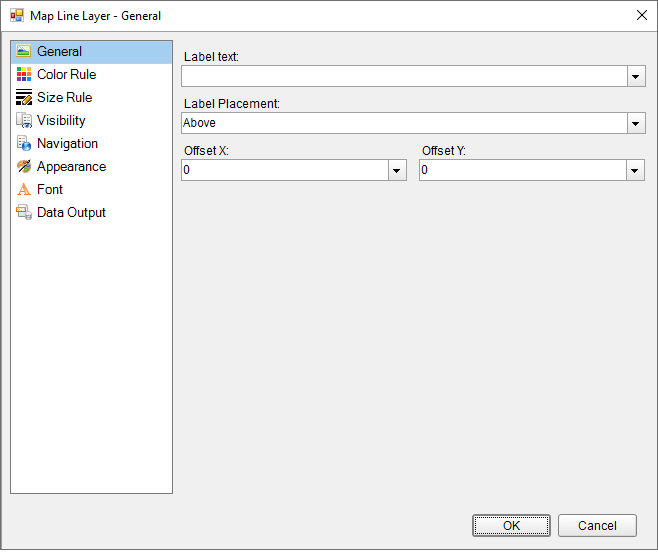The image size is (658, 553).
Task: Open the Visibility page
Action: 91,120
